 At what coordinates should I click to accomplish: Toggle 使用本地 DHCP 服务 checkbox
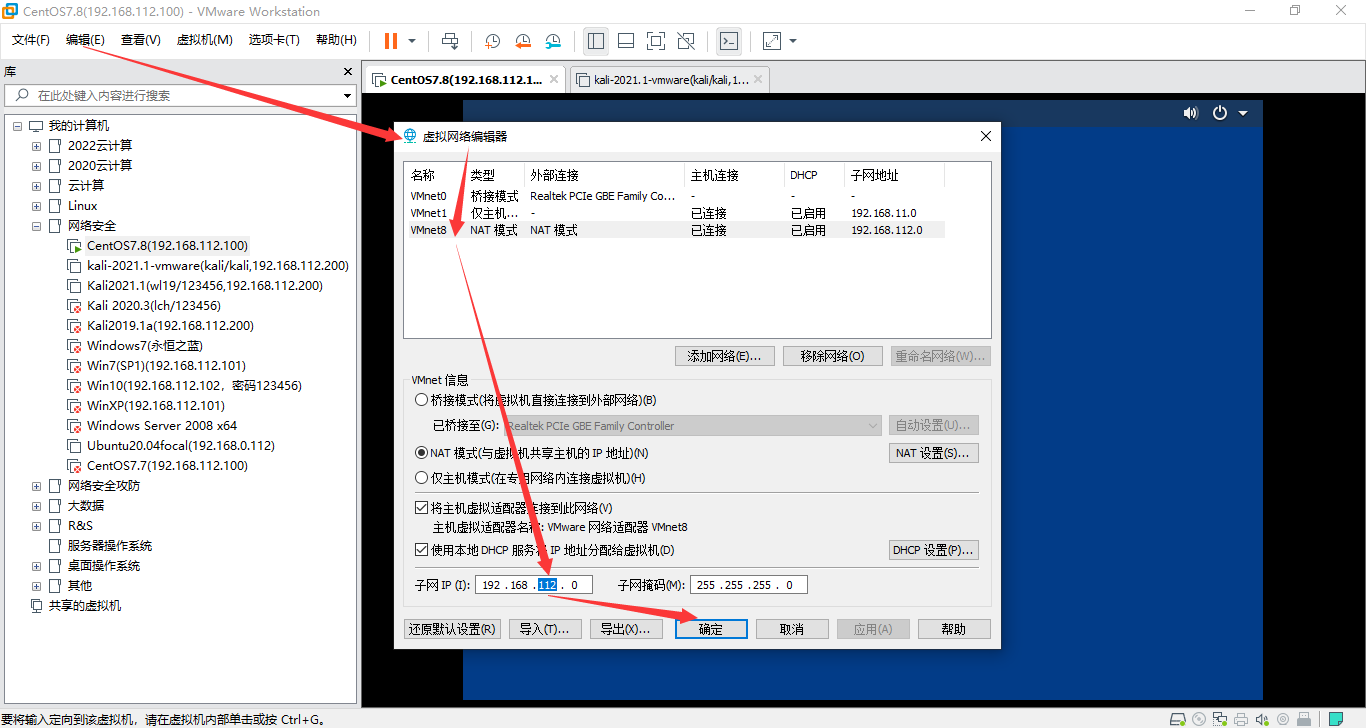click(422, 550)
